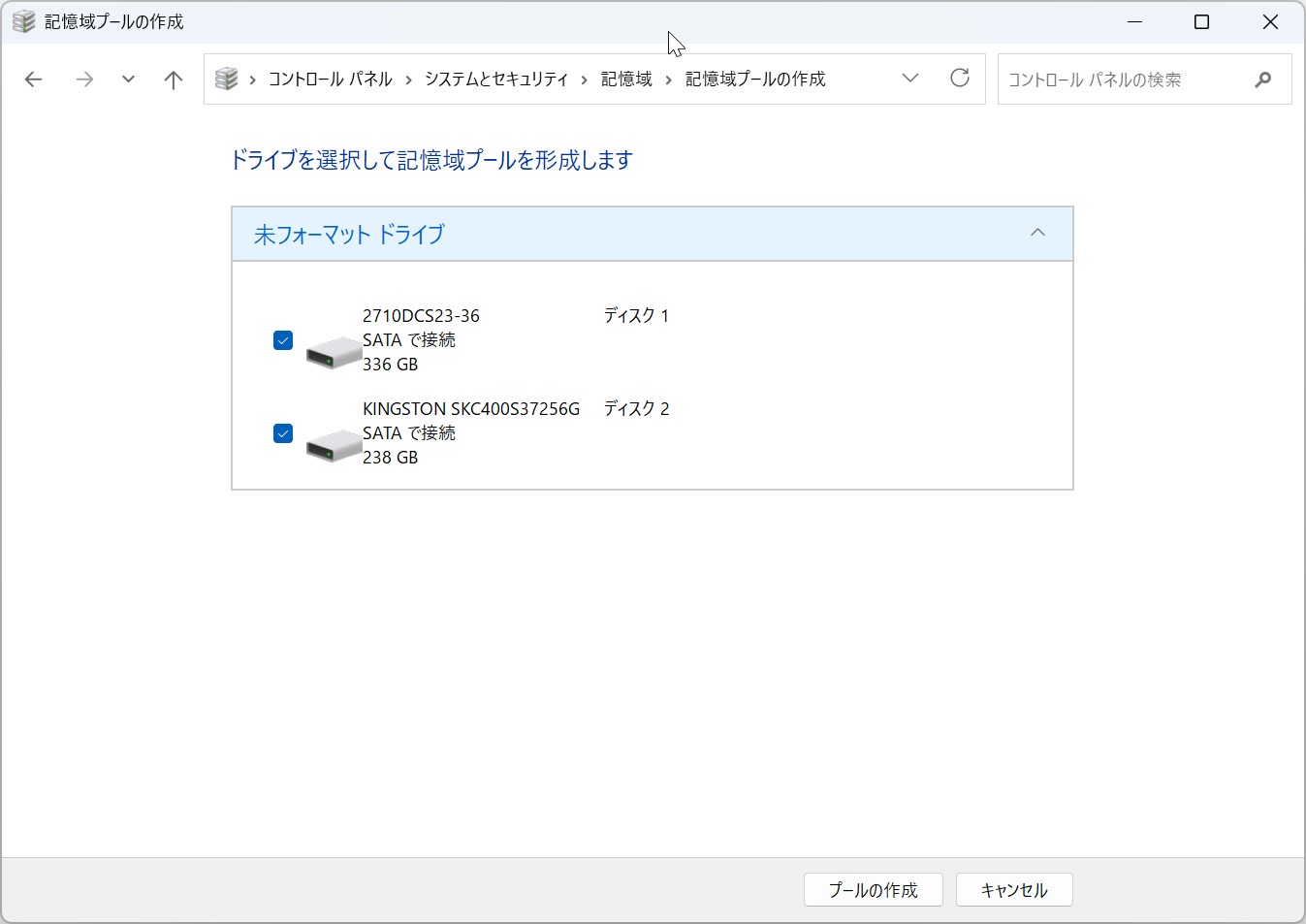This screenshot has width=1306, height=924.
Task: Uncheck the KINGSTON SKC400S37256G checkbox
Action: coord(283,433)
